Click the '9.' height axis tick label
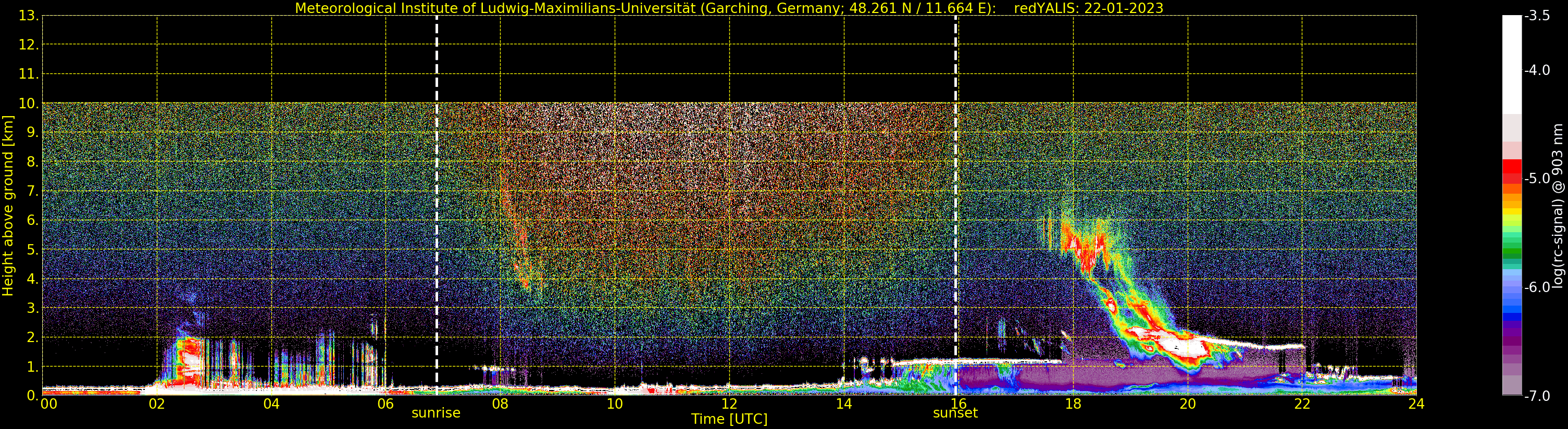 (32, 133)
